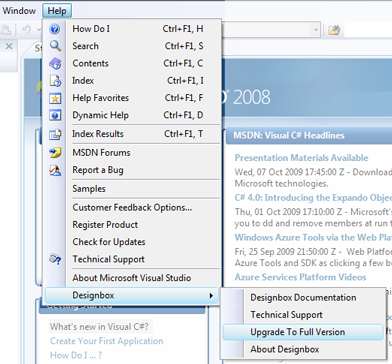Screen dimensions: 392x364
Task: Click the Index page icon
Action: click(55, 81)
